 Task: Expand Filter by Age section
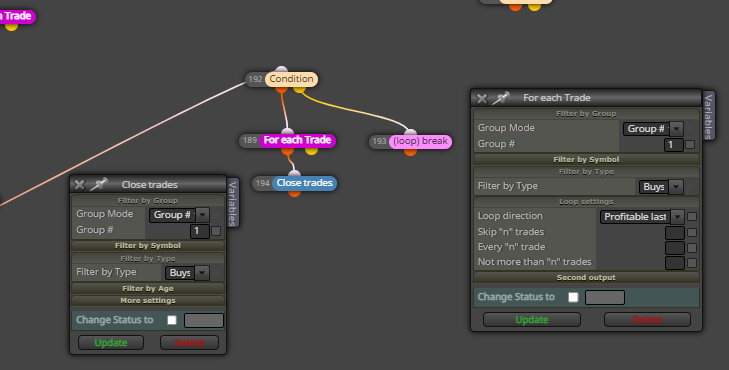click(148, 289)
